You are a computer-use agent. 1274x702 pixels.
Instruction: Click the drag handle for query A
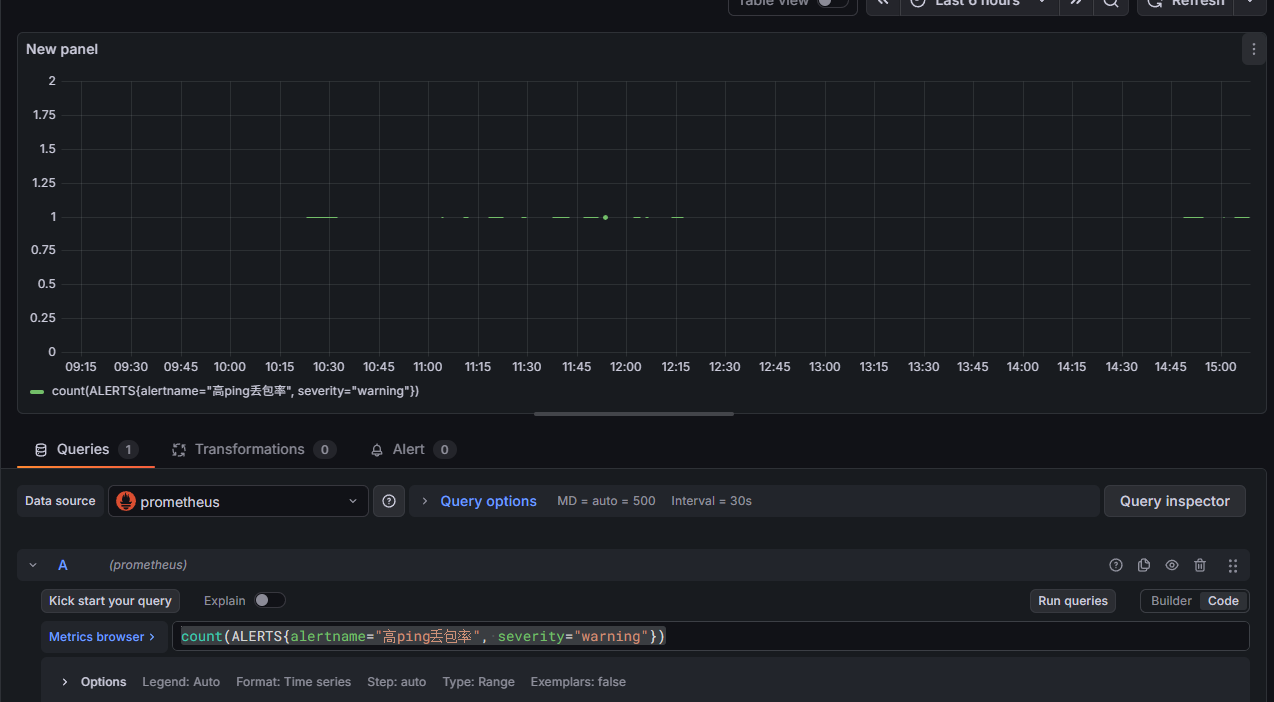[x=1233, y=565]
